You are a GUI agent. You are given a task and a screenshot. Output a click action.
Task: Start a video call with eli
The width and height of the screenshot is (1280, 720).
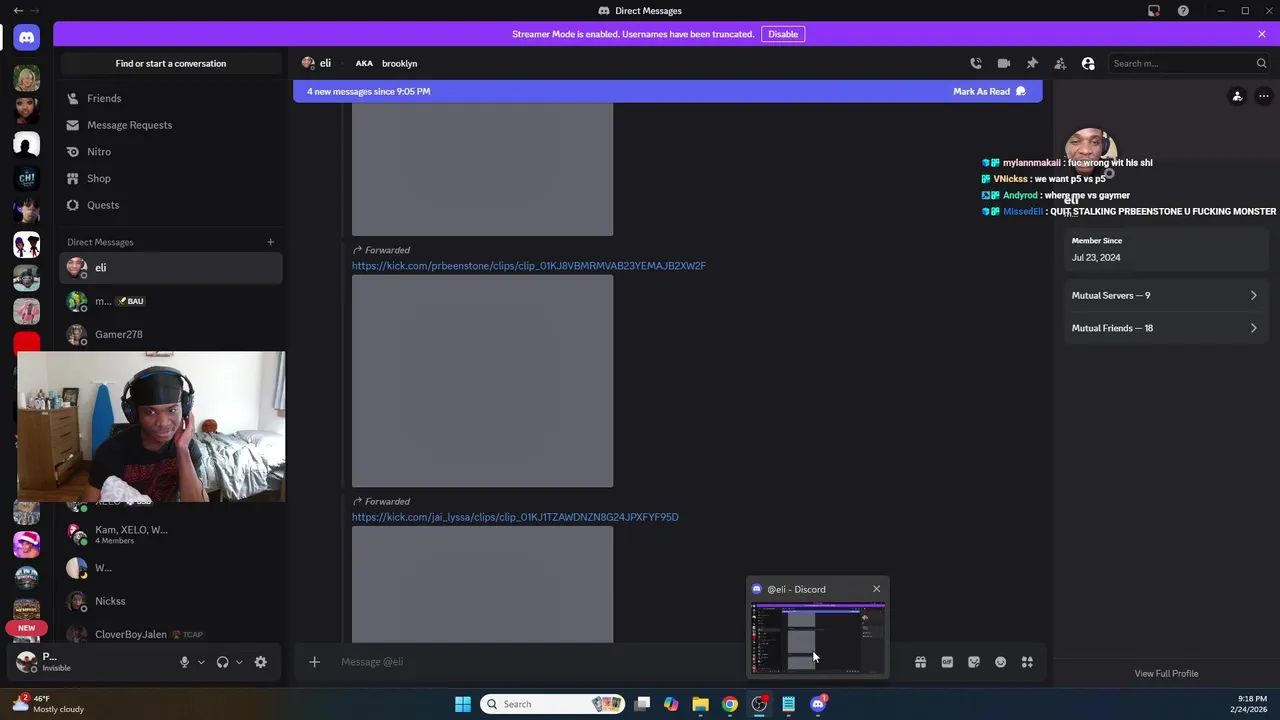pyautogui.click(x=1004, y=63)
